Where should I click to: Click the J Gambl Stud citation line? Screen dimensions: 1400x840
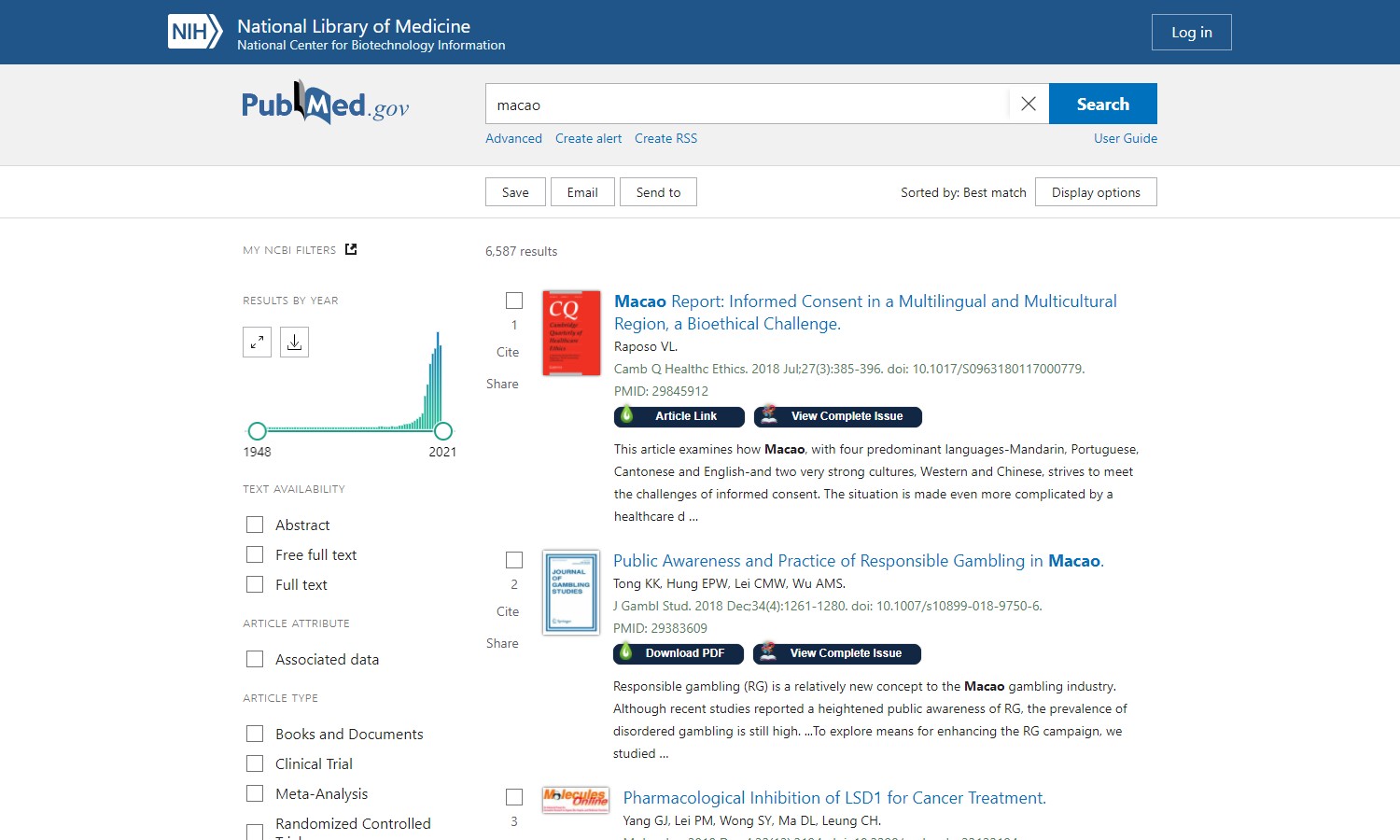point(828,606)
